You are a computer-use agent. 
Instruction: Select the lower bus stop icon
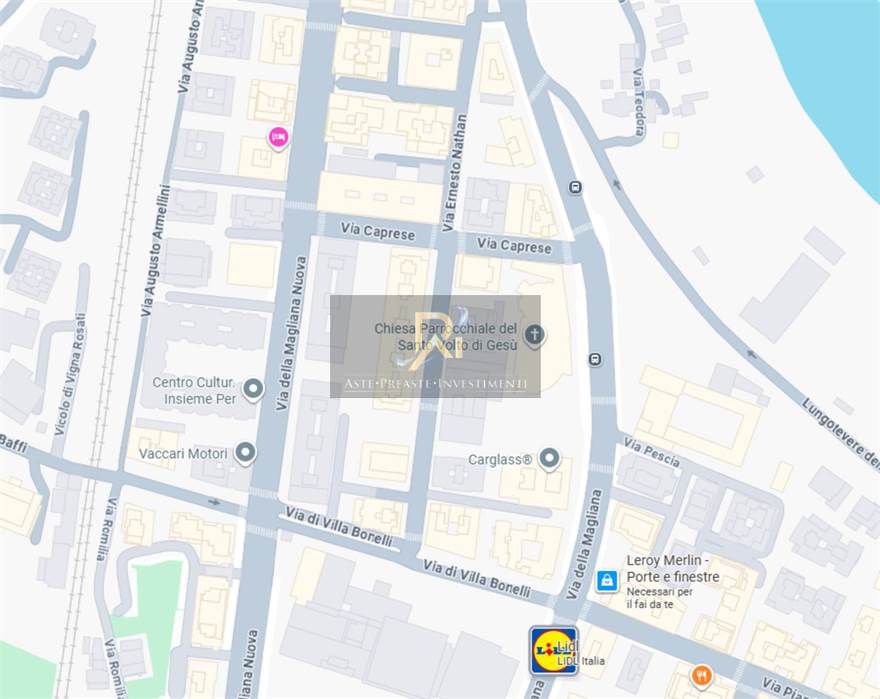[595, 359]
